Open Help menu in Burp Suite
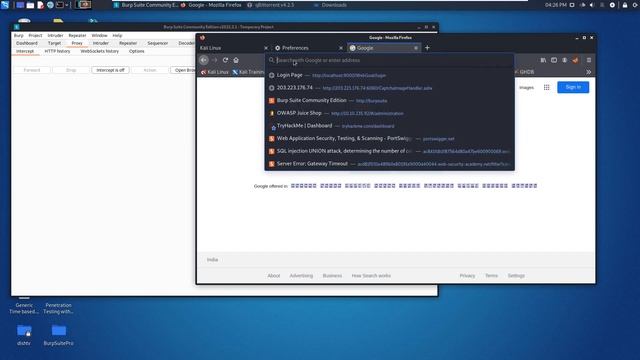 coord(117,36)
